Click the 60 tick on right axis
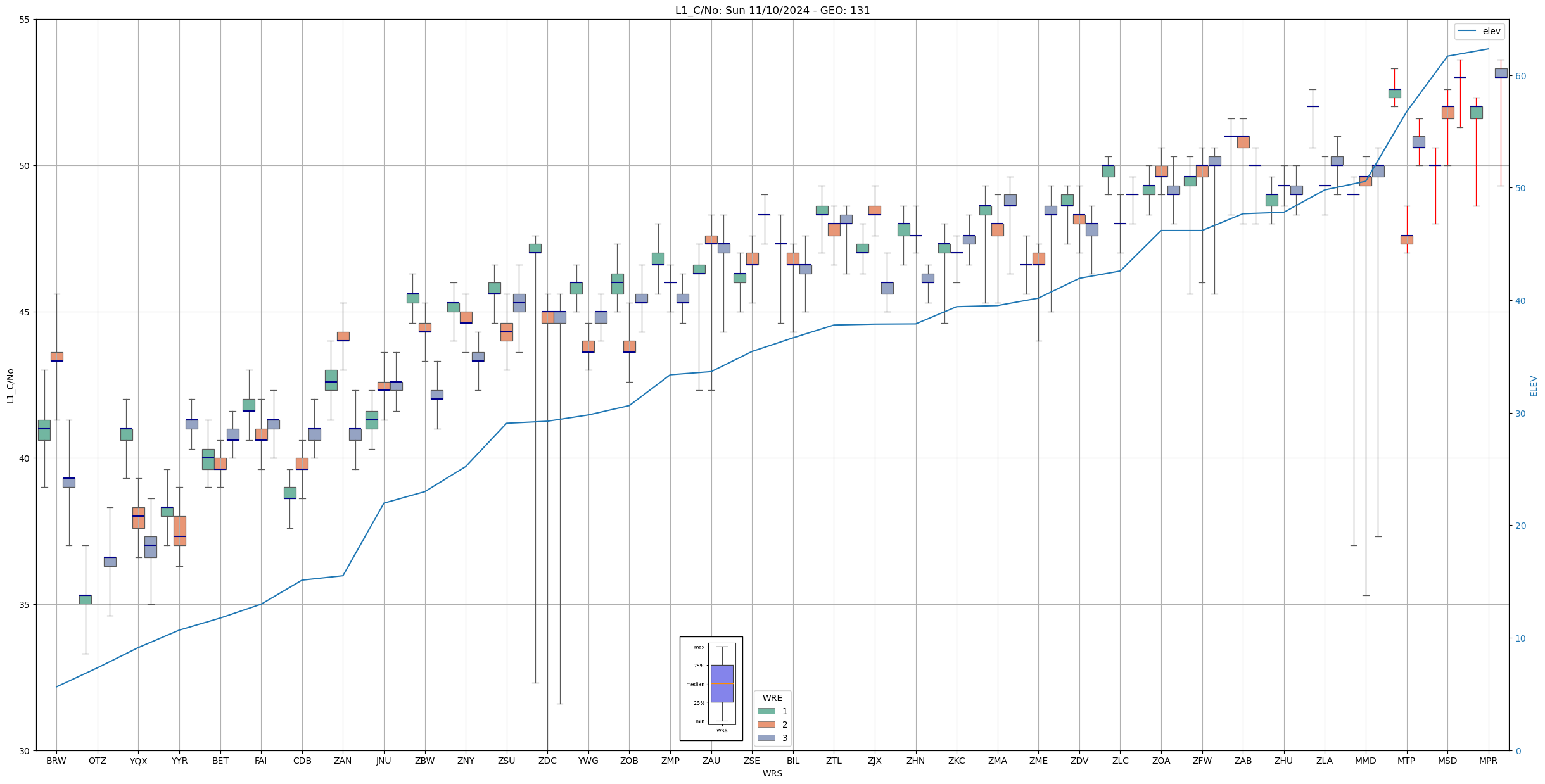This screenshot has width=1545, height=784. pos(1520,76)
